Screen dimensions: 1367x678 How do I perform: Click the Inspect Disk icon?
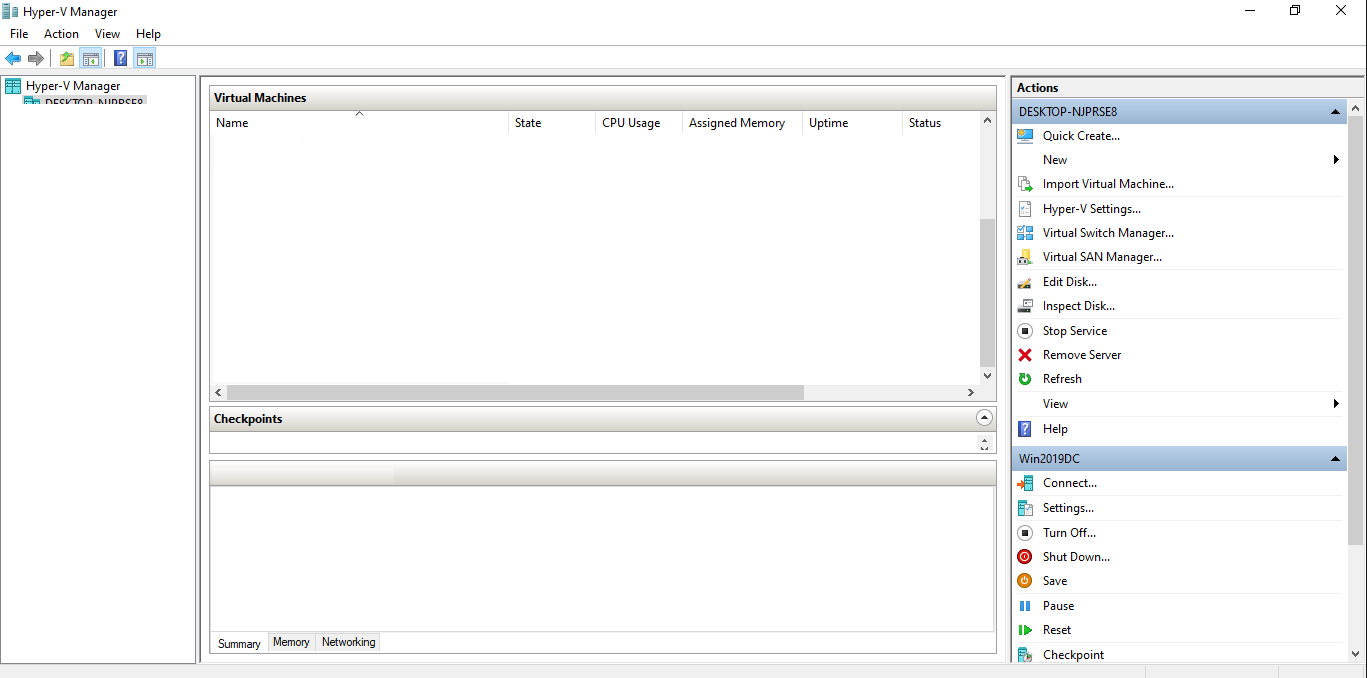1025,306
